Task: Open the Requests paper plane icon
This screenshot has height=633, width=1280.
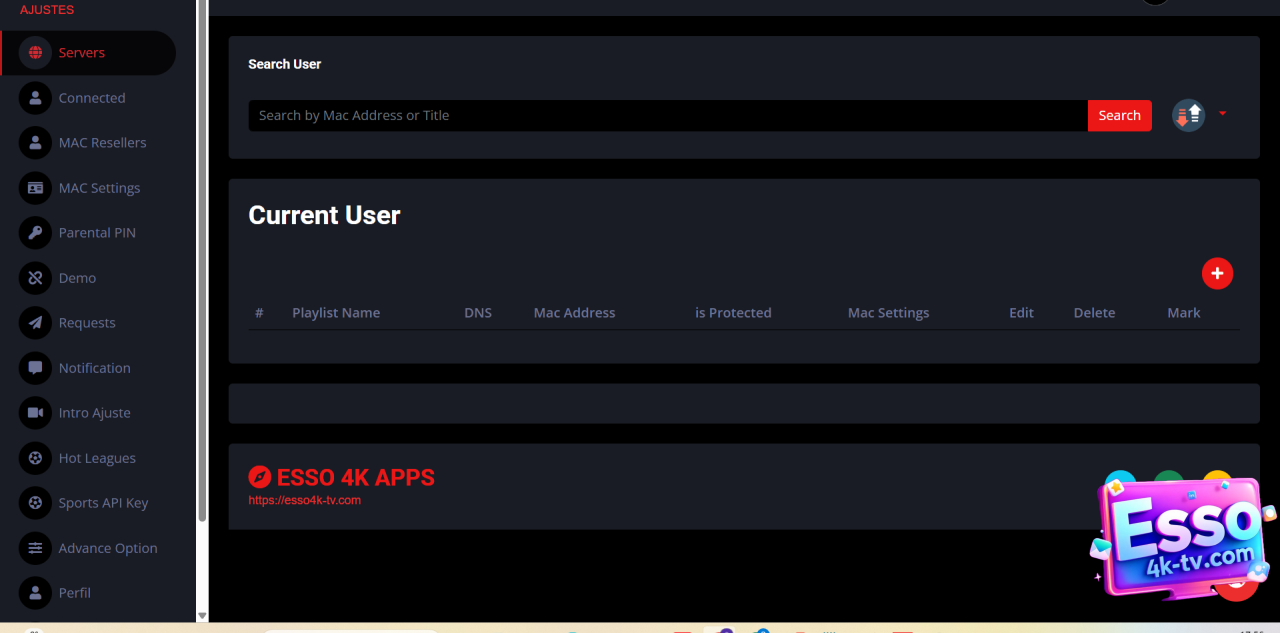Action: [36, 323]
